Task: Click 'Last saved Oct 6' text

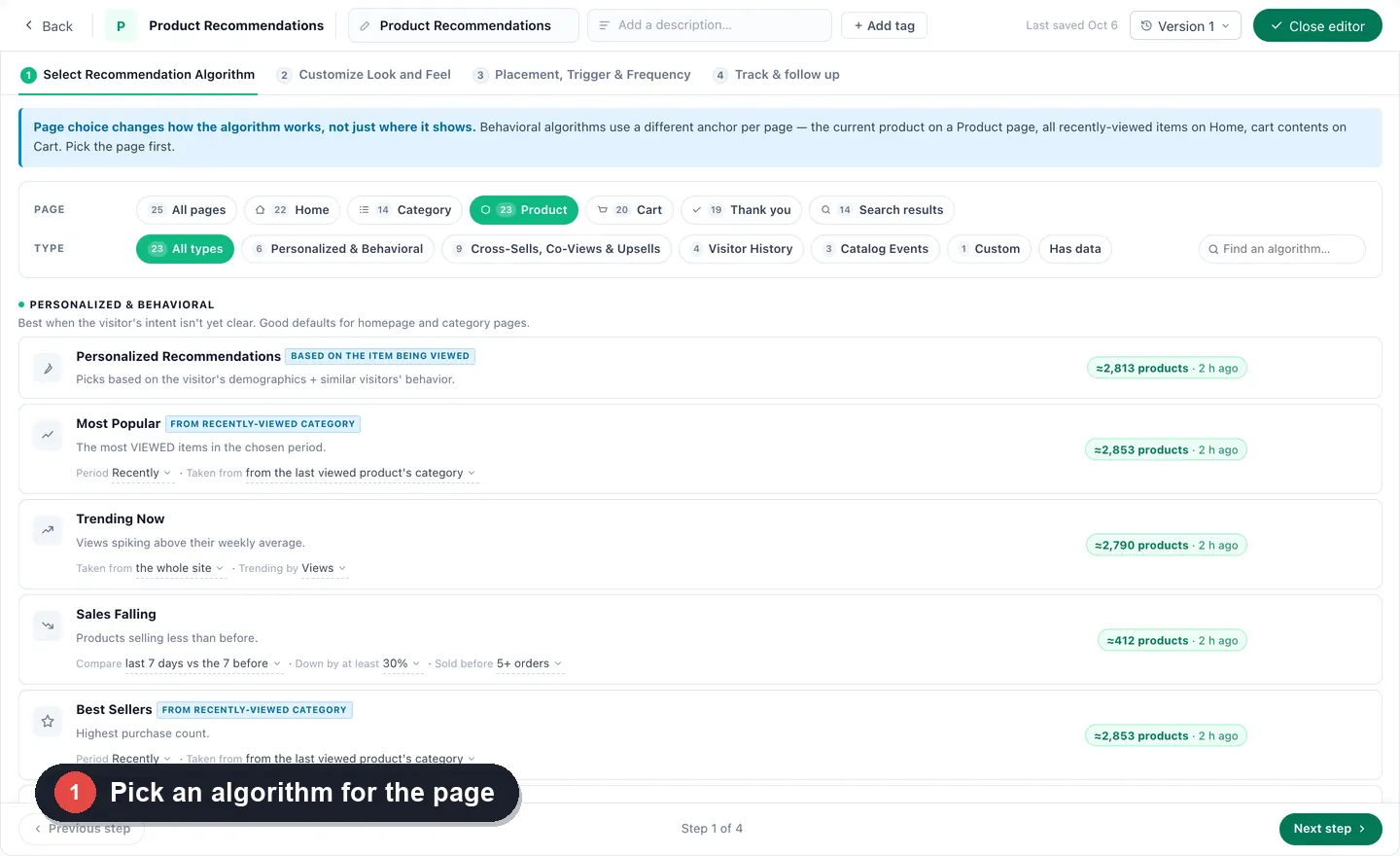Action: click(x=1071, y=25)
